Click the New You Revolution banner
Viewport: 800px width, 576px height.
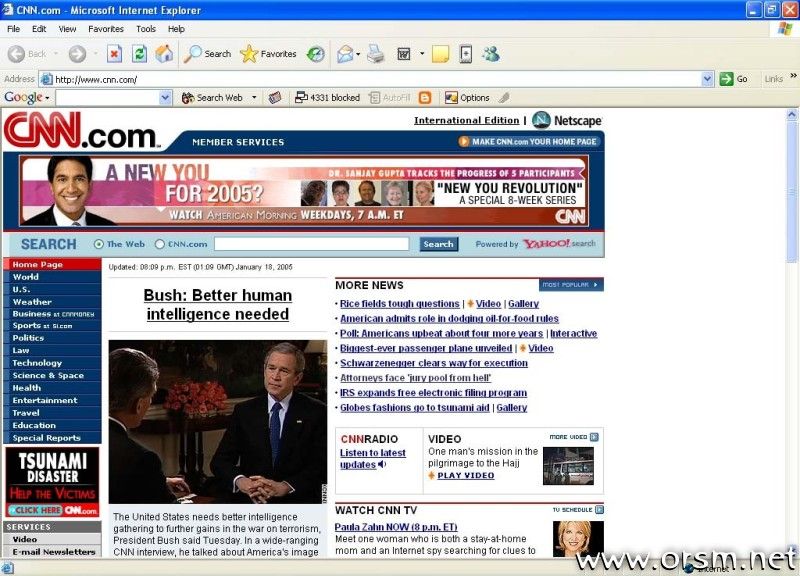[x=304, y=191]
